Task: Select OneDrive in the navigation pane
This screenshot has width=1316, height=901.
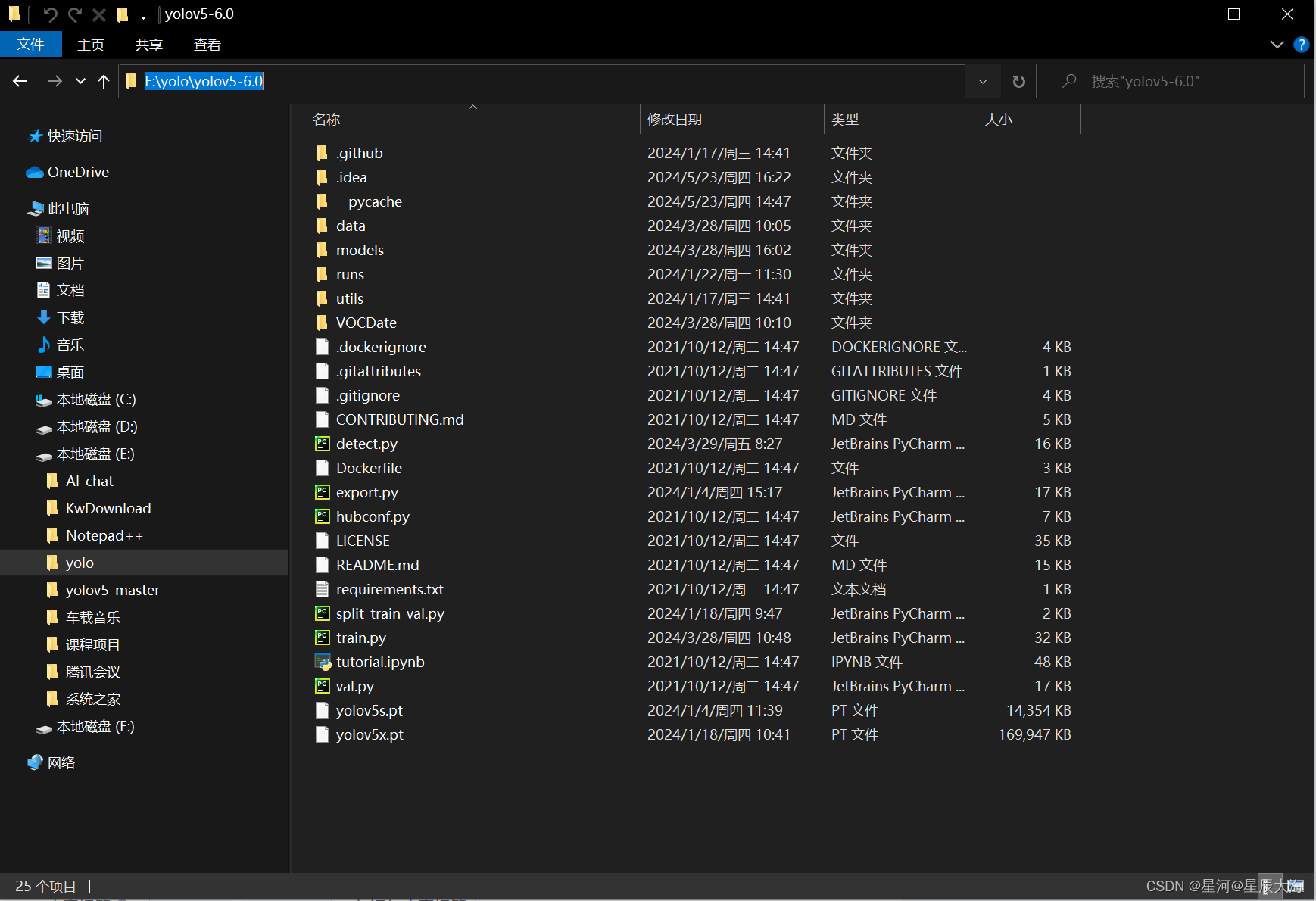Action: (x=78, y=173)
